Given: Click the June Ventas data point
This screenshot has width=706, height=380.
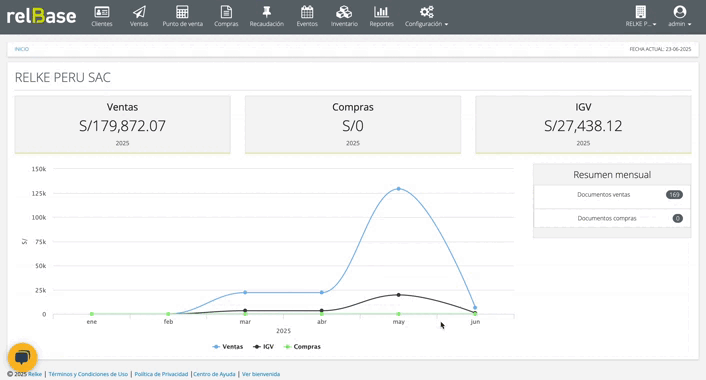Looking at the screenshot, I should (475, 308).
